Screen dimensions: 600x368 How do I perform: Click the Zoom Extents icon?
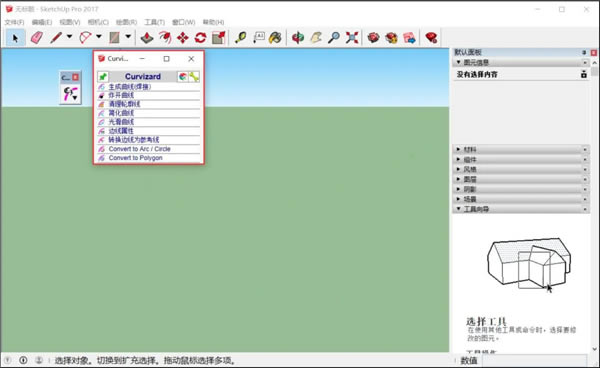pyautogui.click(x=352, y=37)
